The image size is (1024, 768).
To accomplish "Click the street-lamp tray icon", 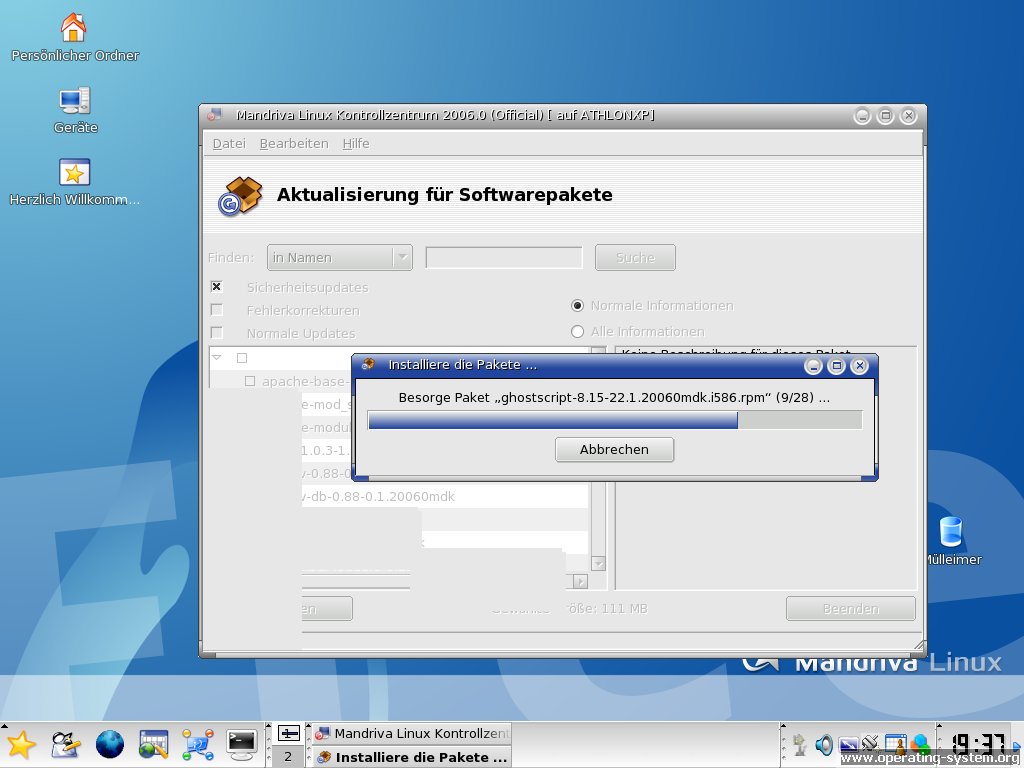I will coord(800,744).
